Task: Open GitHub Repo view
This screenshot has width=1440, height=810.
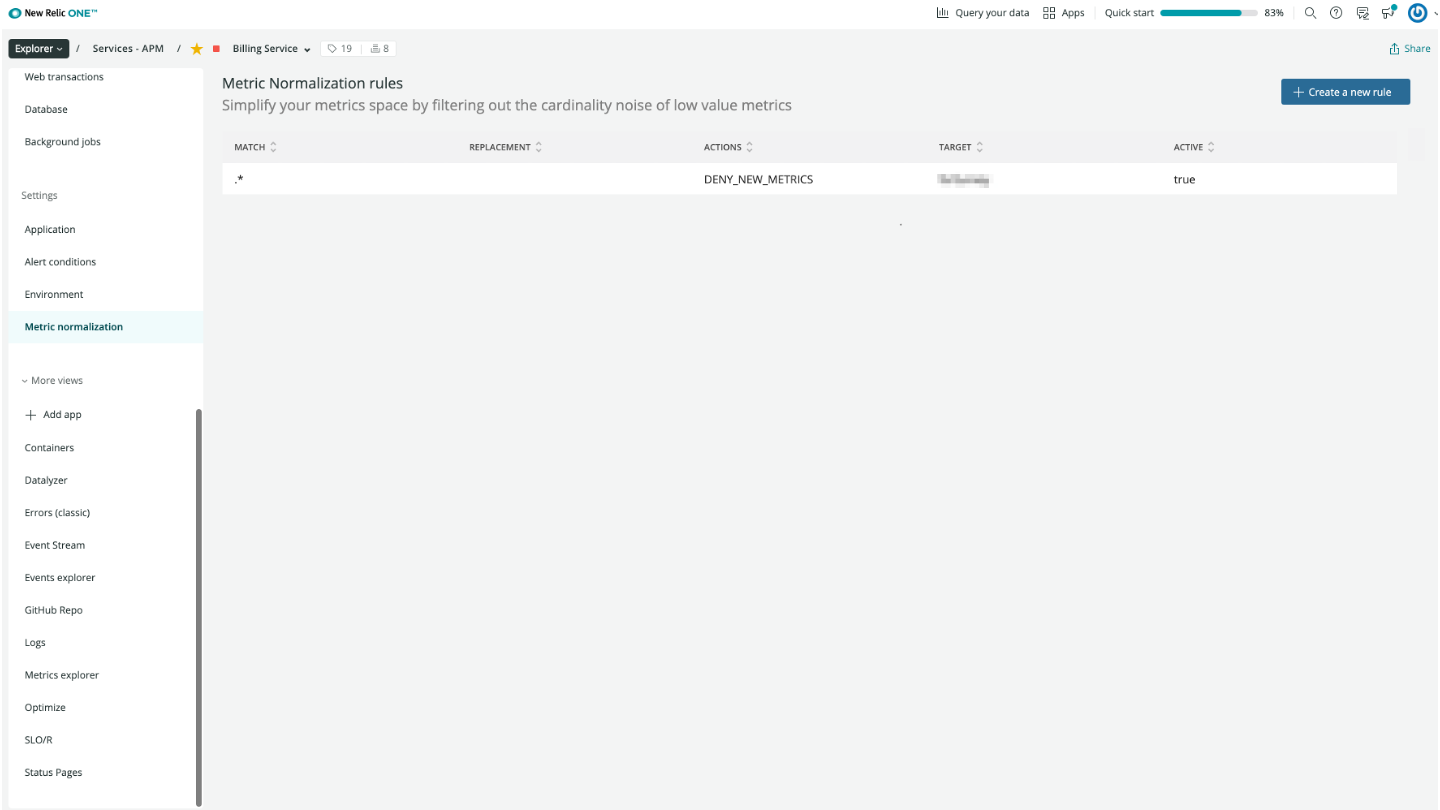Action: tap(54, 611)
